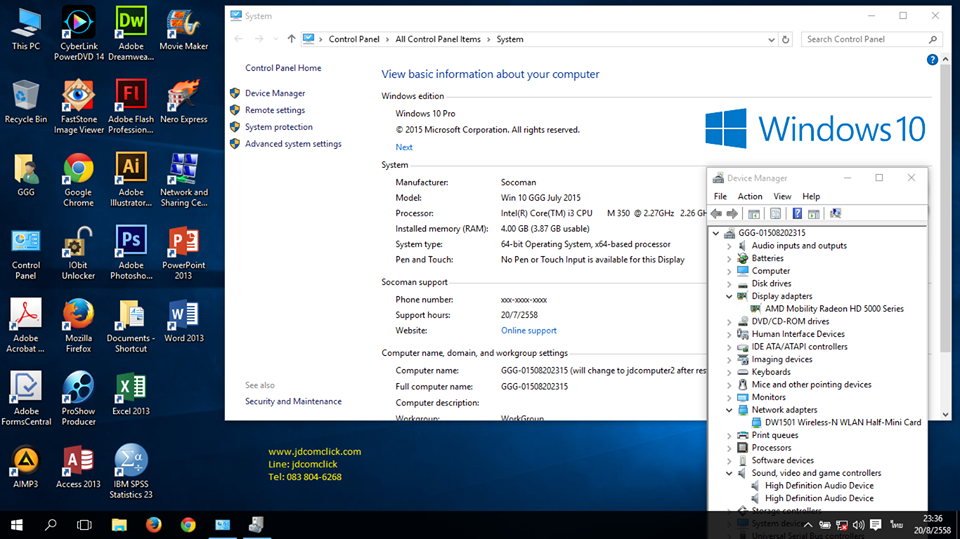Click Search Control Panel field
960x539 pixels.
871,39
